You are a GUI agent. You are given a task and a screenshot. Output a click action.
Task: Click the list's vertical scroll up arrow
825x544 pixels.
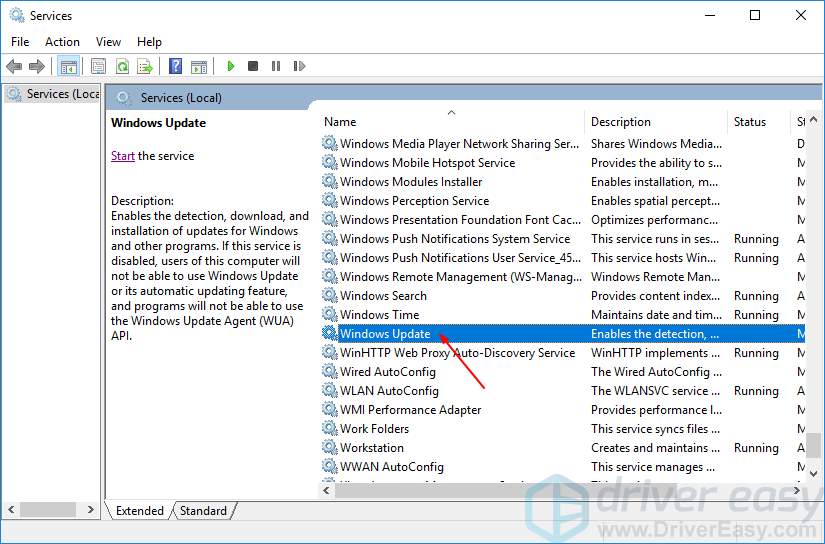pyautogui.click(x=813, y=120)
